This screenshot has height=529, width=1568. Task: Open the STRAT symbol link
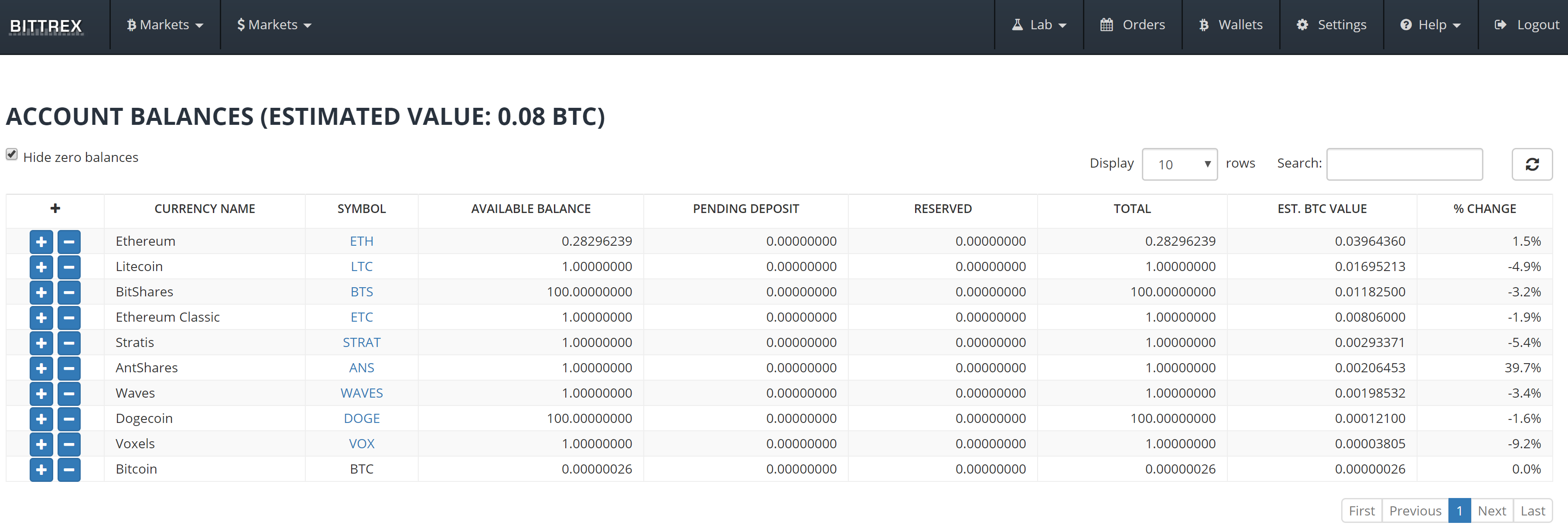(362, 343)
